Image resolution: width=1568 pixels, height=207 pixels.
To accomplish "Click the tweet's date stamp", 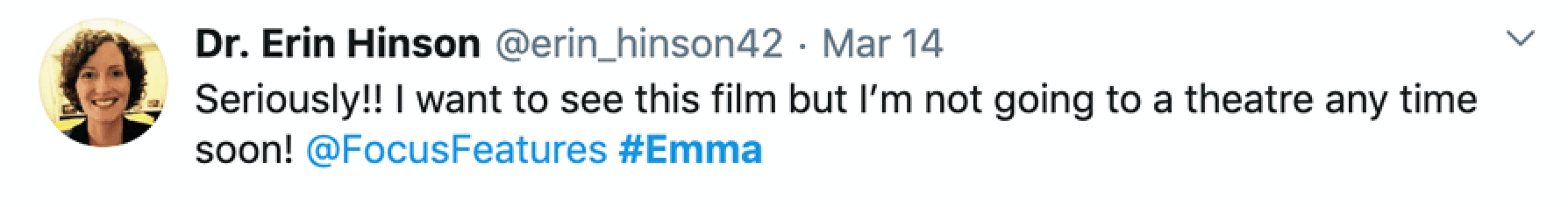I will 882,44.
